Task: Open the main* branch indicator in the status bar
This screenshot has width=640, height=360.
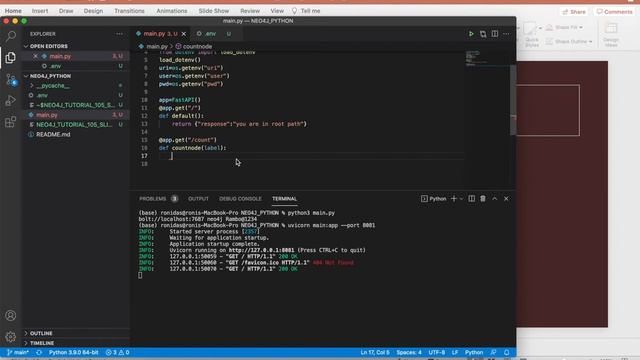Action: pos(18,352)
